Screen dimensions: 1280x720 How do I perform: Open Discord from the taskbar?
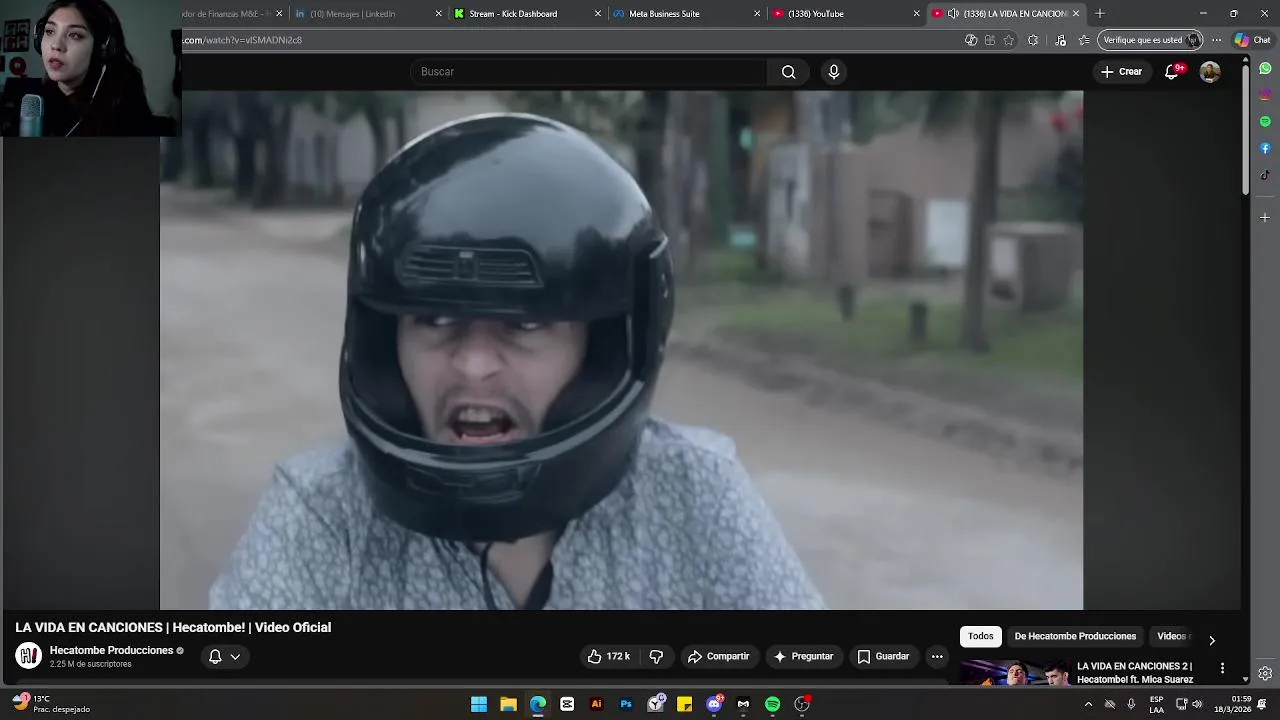coord(714,704)
